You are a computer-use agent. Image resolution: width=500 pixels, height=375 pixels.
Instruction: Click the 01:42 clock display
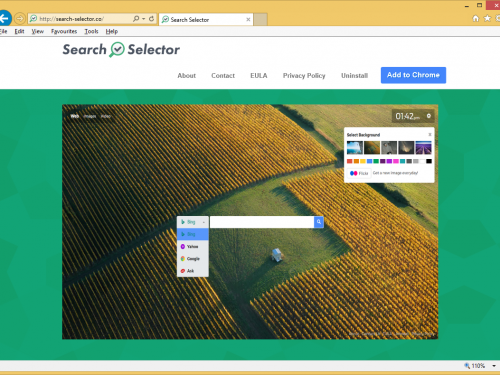tap(407, 116)
